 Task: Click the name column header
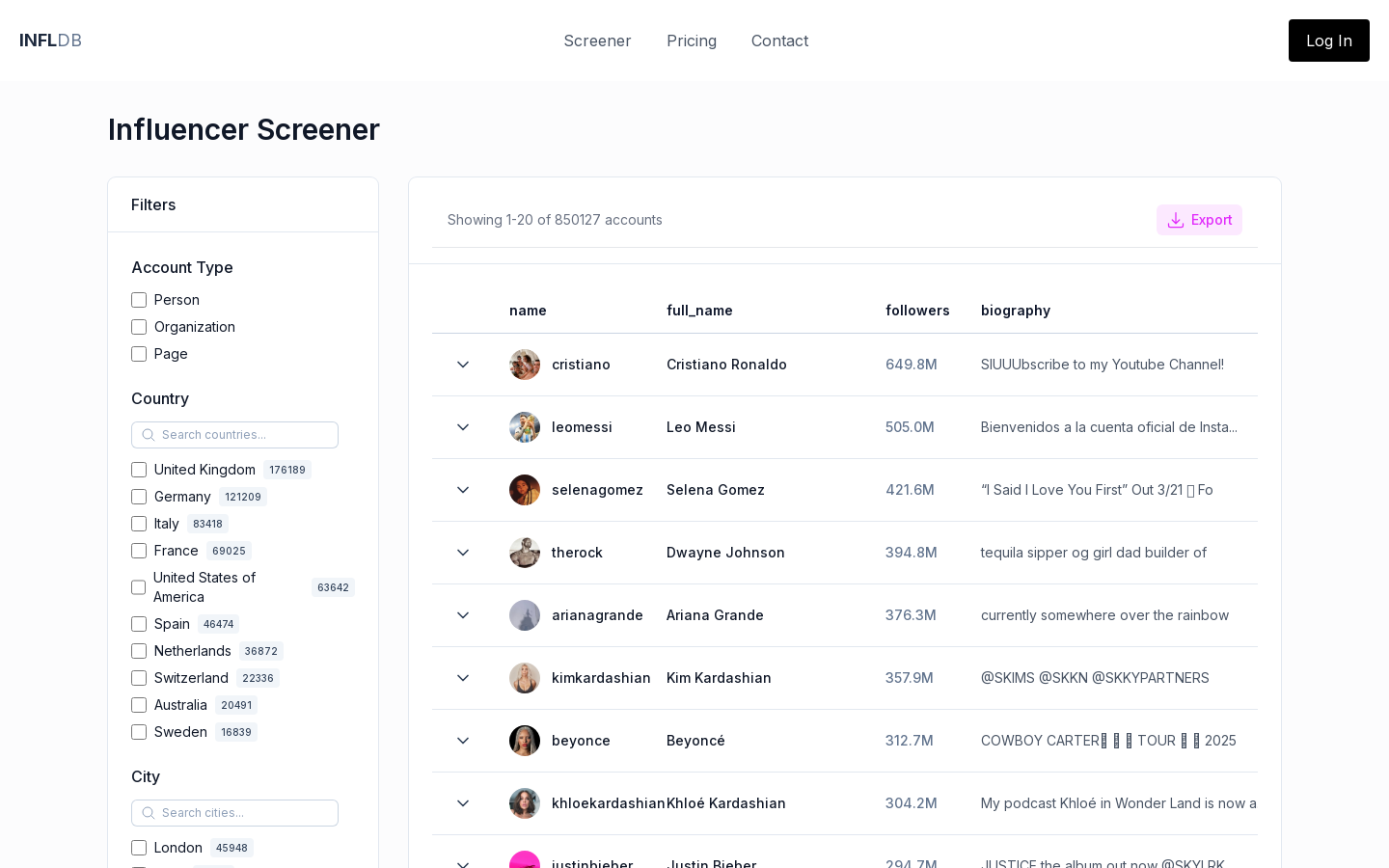point(528,311)
